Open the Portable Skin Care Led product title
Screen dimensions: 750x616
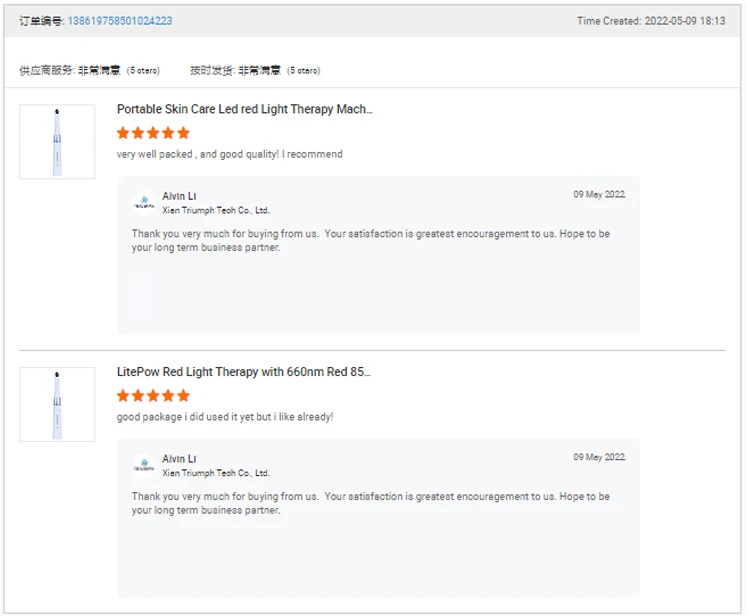click(x=244, y=110)
